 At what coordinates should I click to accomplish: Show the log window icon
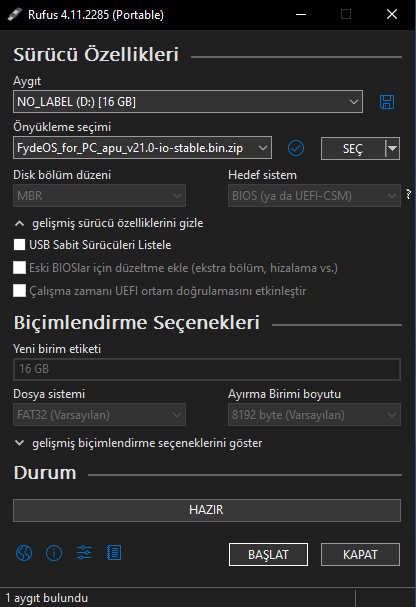click(114, 553)
